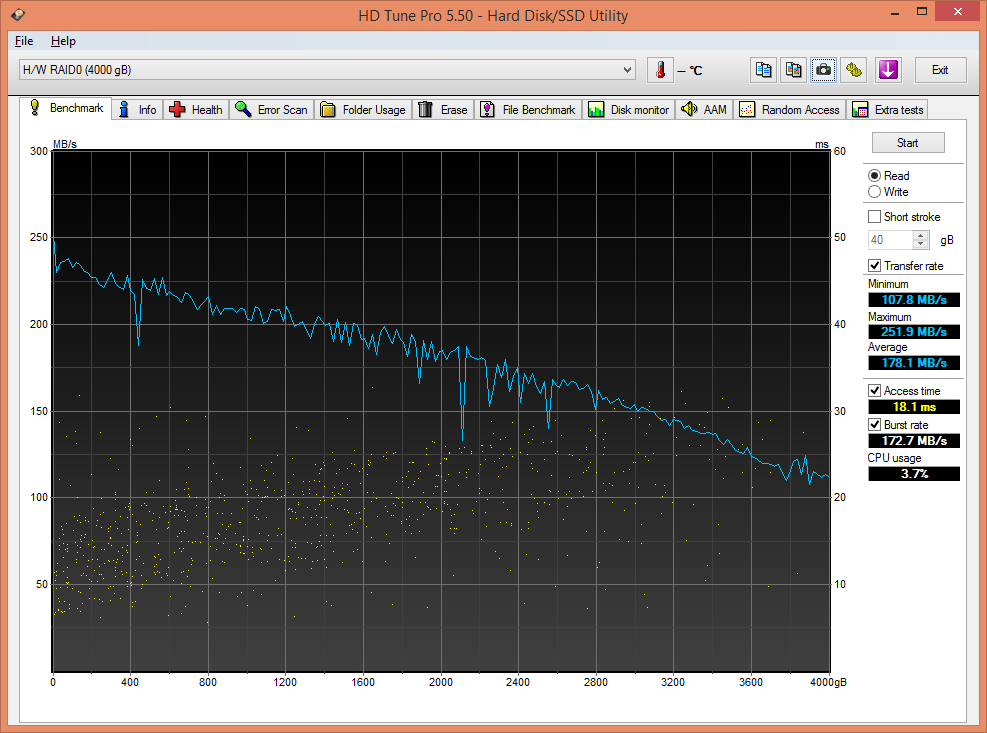
Task: Click the red cross Health icon
Action: pyautogui.click(x=177, y=110)
